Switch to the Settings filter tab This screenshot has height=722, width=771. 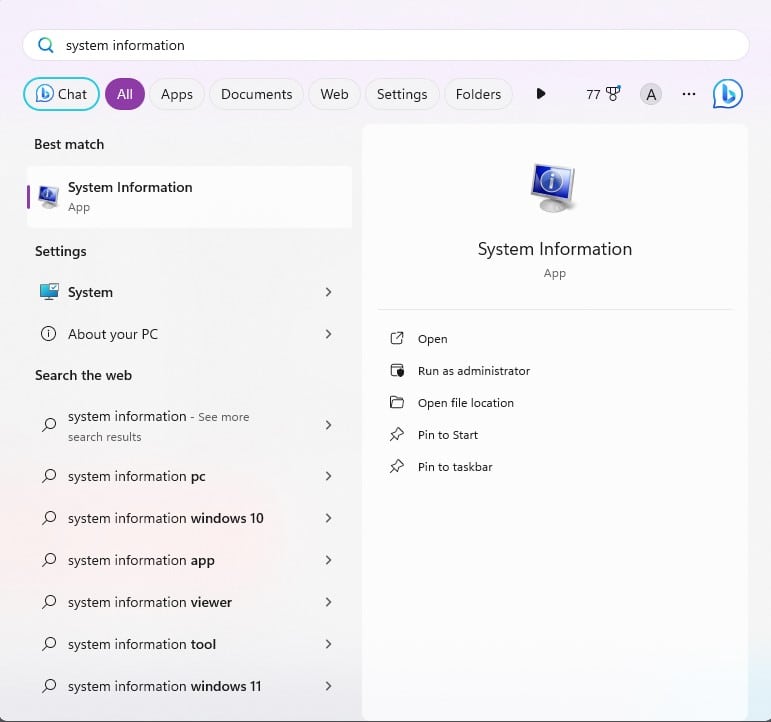pyautogui.click(x=402, y=94)
